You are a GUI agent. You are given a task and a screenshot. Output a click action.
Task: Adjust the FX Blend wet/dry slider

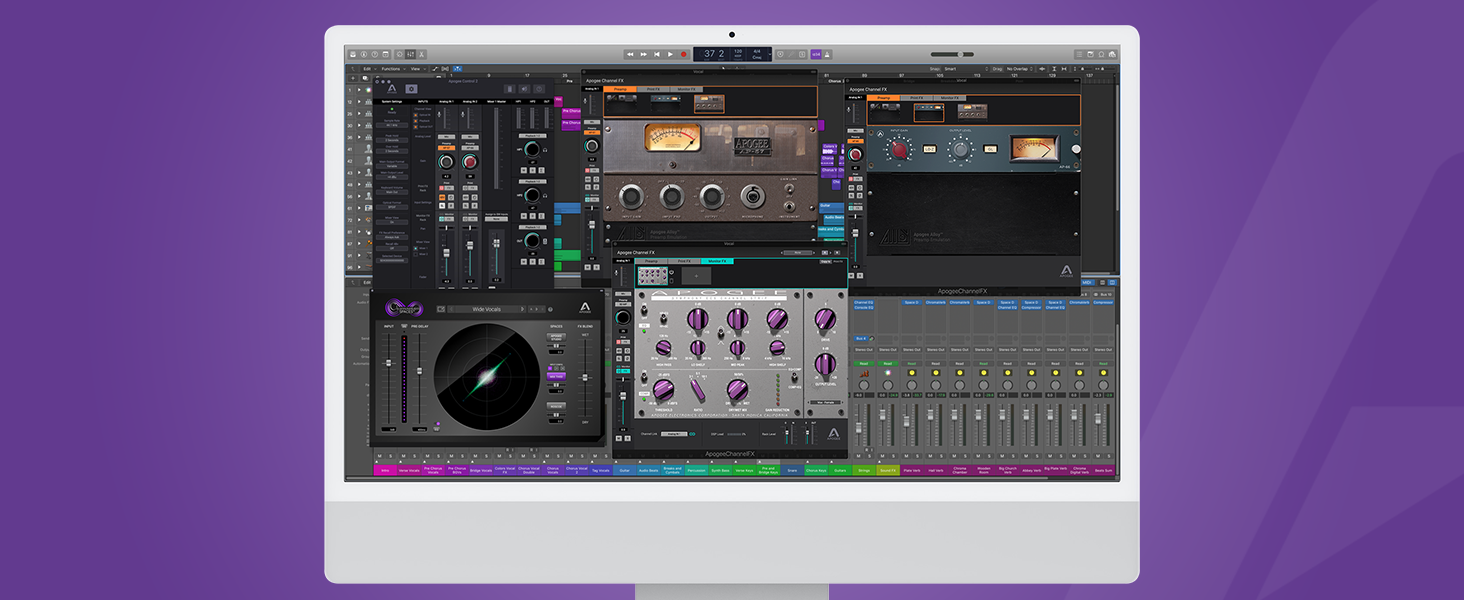(586, 380)
